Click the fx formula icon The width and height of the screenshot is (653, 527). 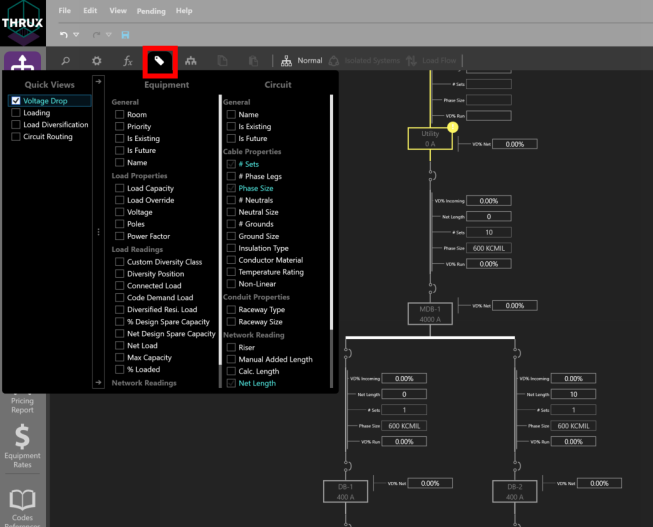(127, 61)
